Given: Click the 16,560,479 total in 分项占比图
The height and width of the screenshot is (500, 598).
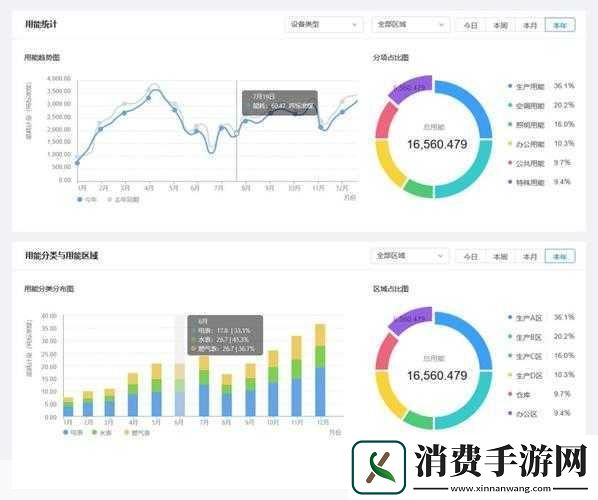Looking at the screenshot, I should 437,144.
